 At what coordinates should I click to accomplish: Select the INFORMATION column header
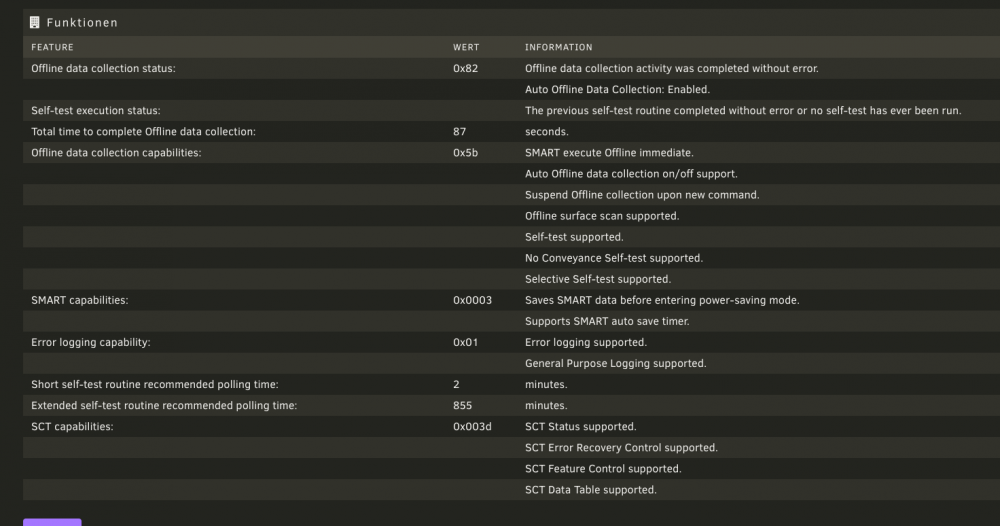pyautogui.click(x=559, y=47)
